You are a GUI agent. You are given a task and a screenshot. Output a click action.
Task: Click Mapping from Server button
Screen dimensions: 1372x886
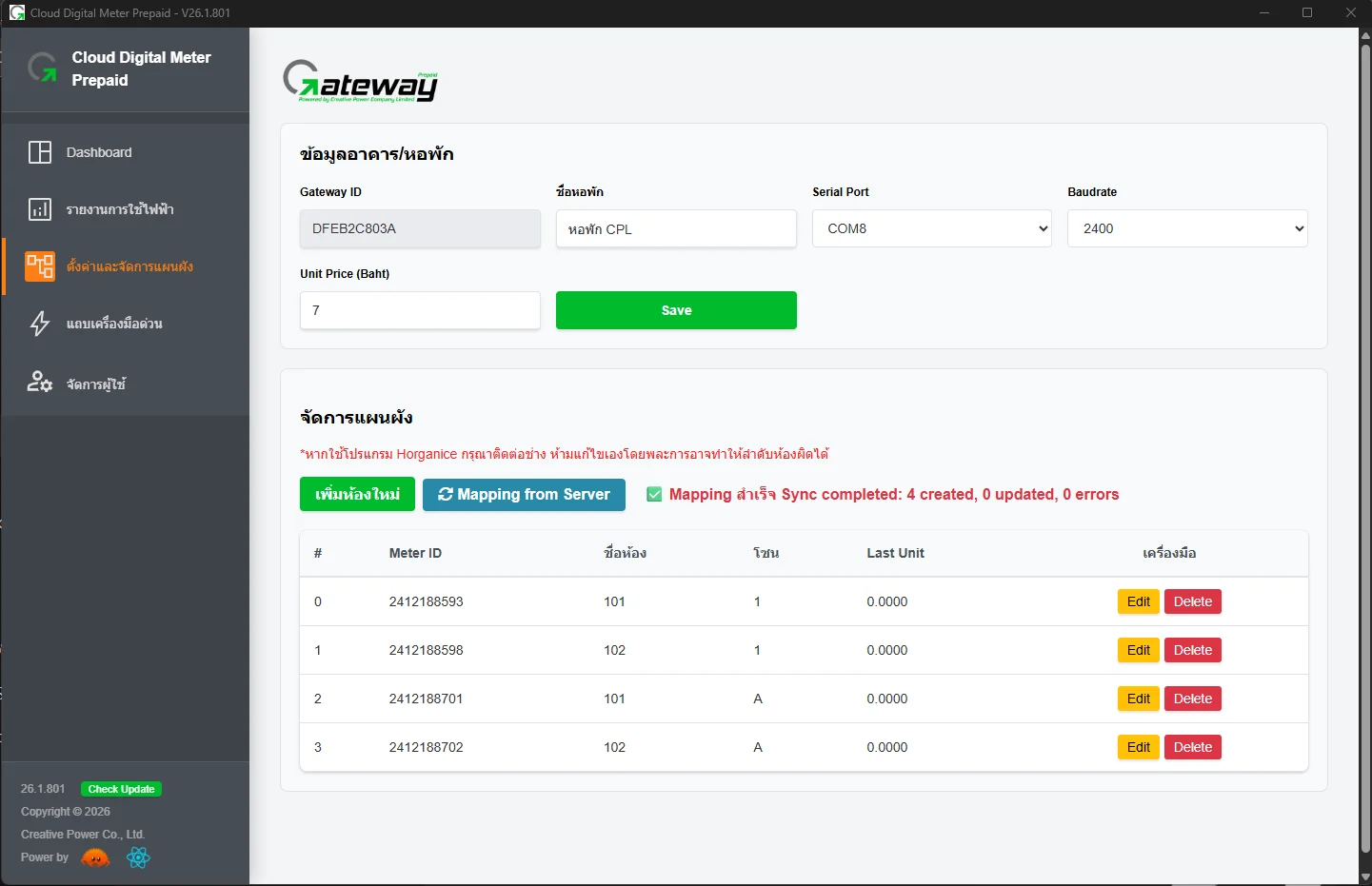click(x=524, y=494)
